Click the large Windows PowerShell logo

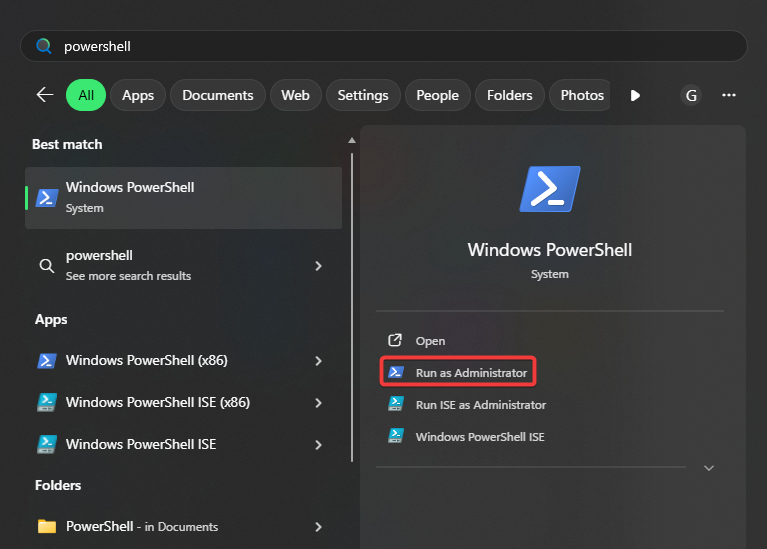(550, 188)
